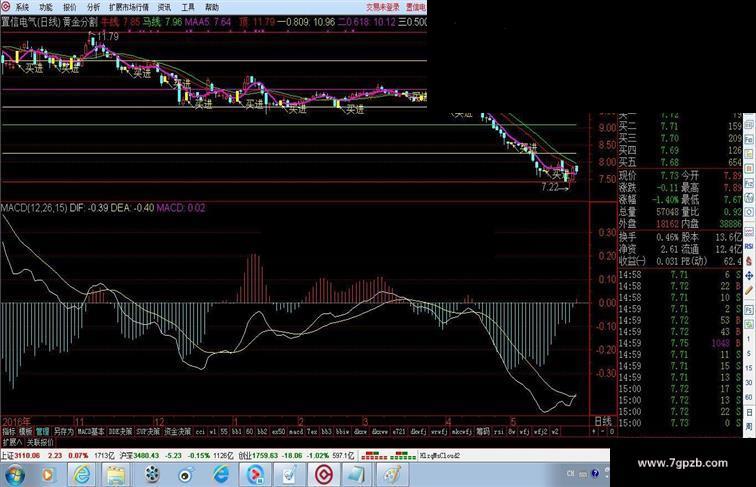This screenshot has height=487, width=756.
Task: Click the wavy chart-lines icon in sidebar
Action: (749, 231)
